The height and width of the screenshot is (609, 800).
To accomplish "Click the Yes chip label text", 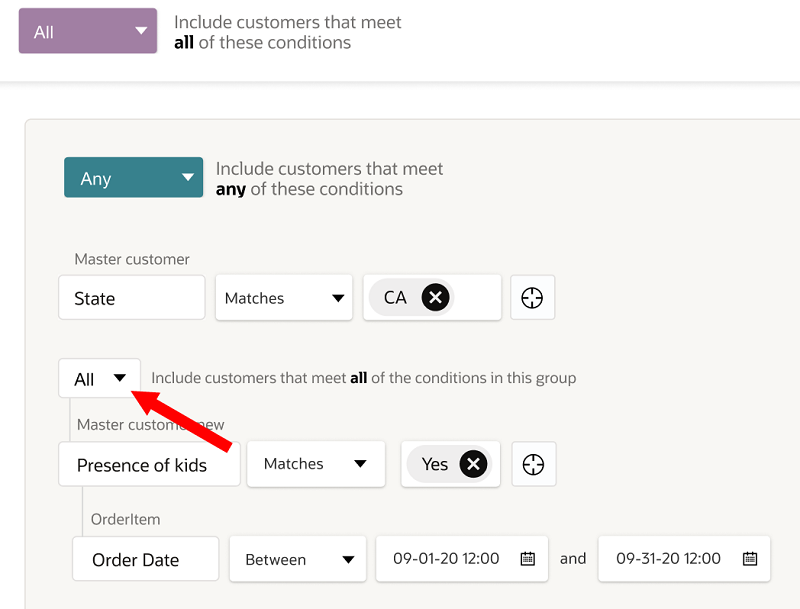I will 435,464.
